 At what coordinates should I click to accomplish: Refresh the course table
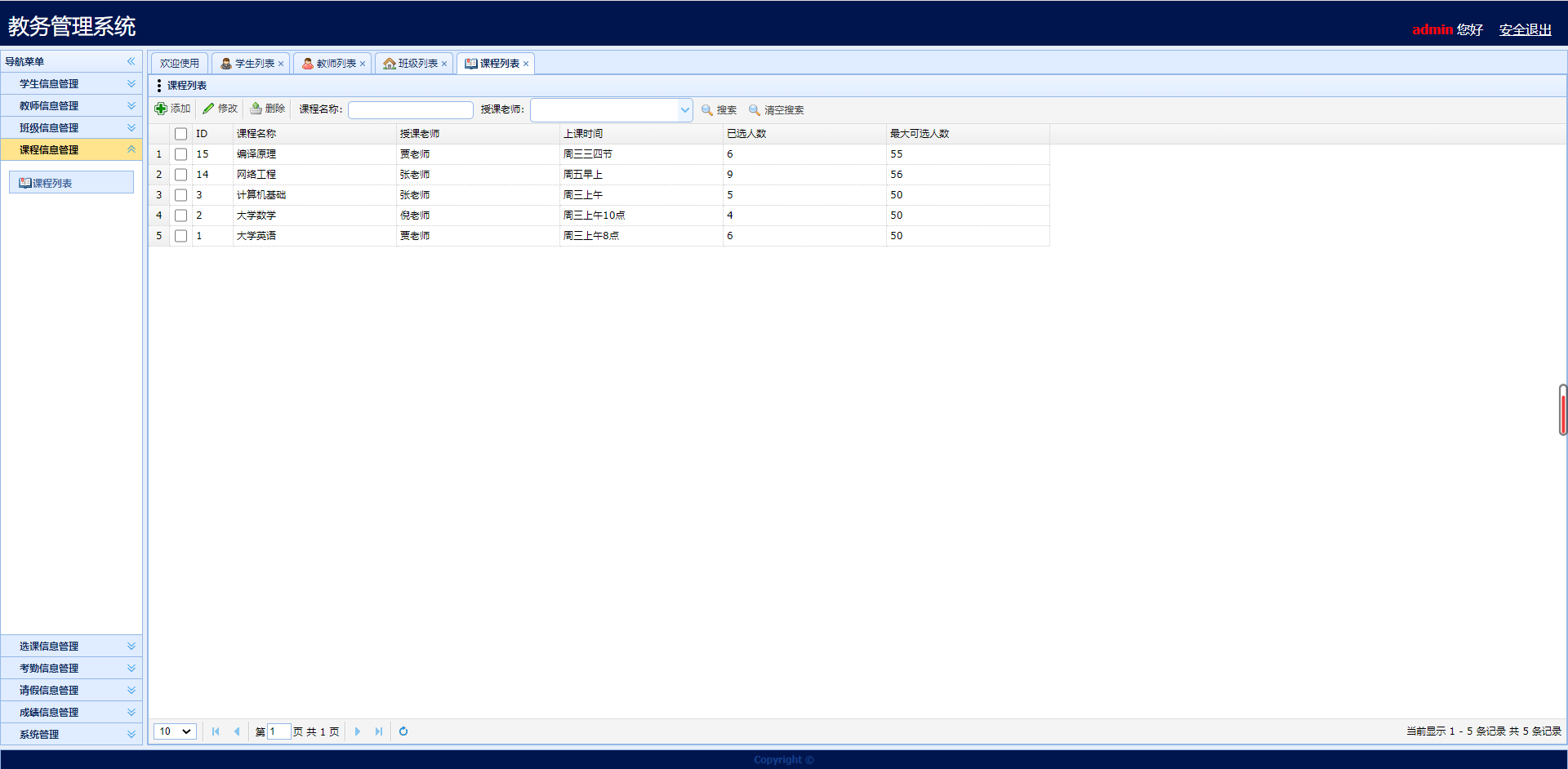(403, 731)
